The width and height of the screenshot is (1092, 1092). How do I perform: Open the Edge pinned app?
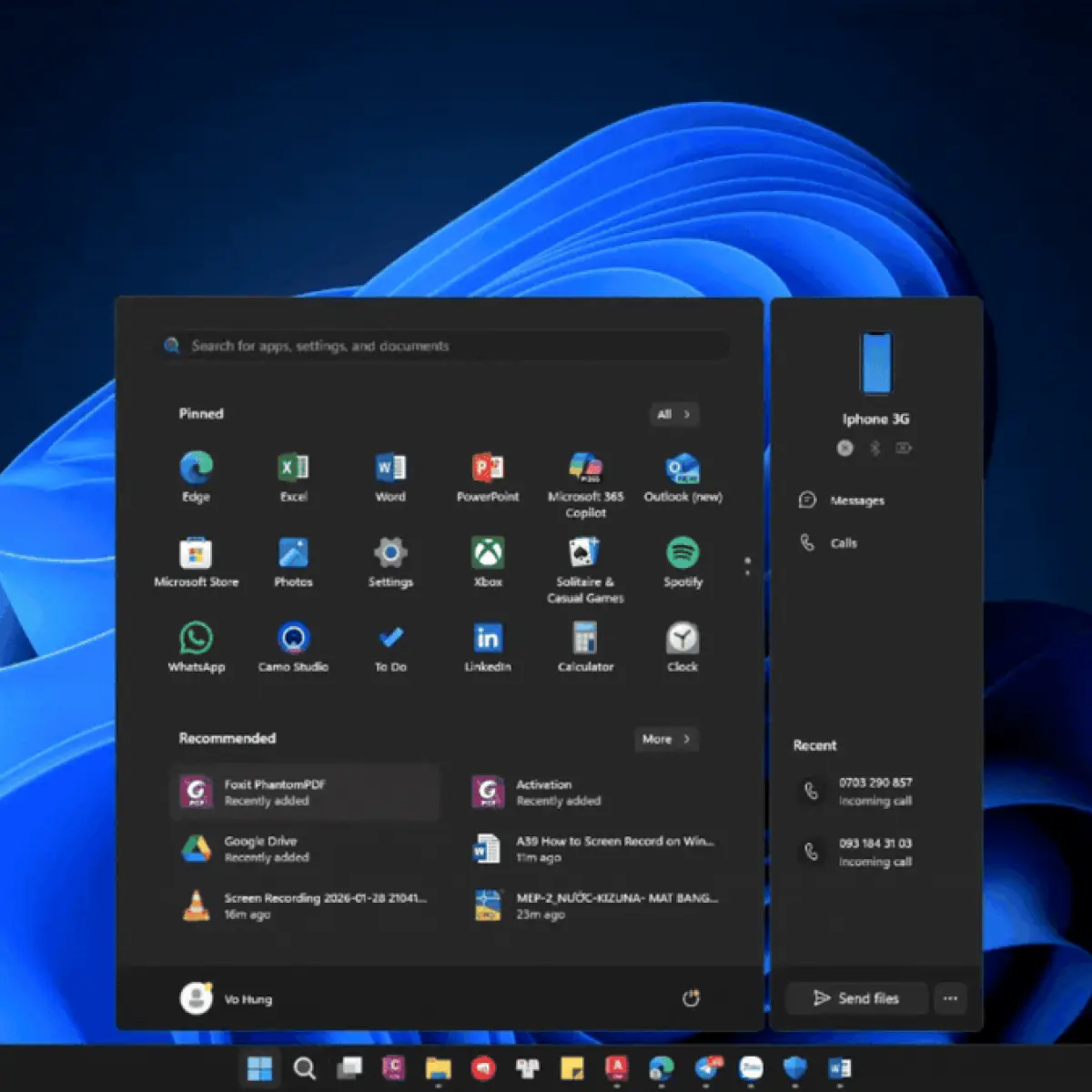tap(196, 477)
